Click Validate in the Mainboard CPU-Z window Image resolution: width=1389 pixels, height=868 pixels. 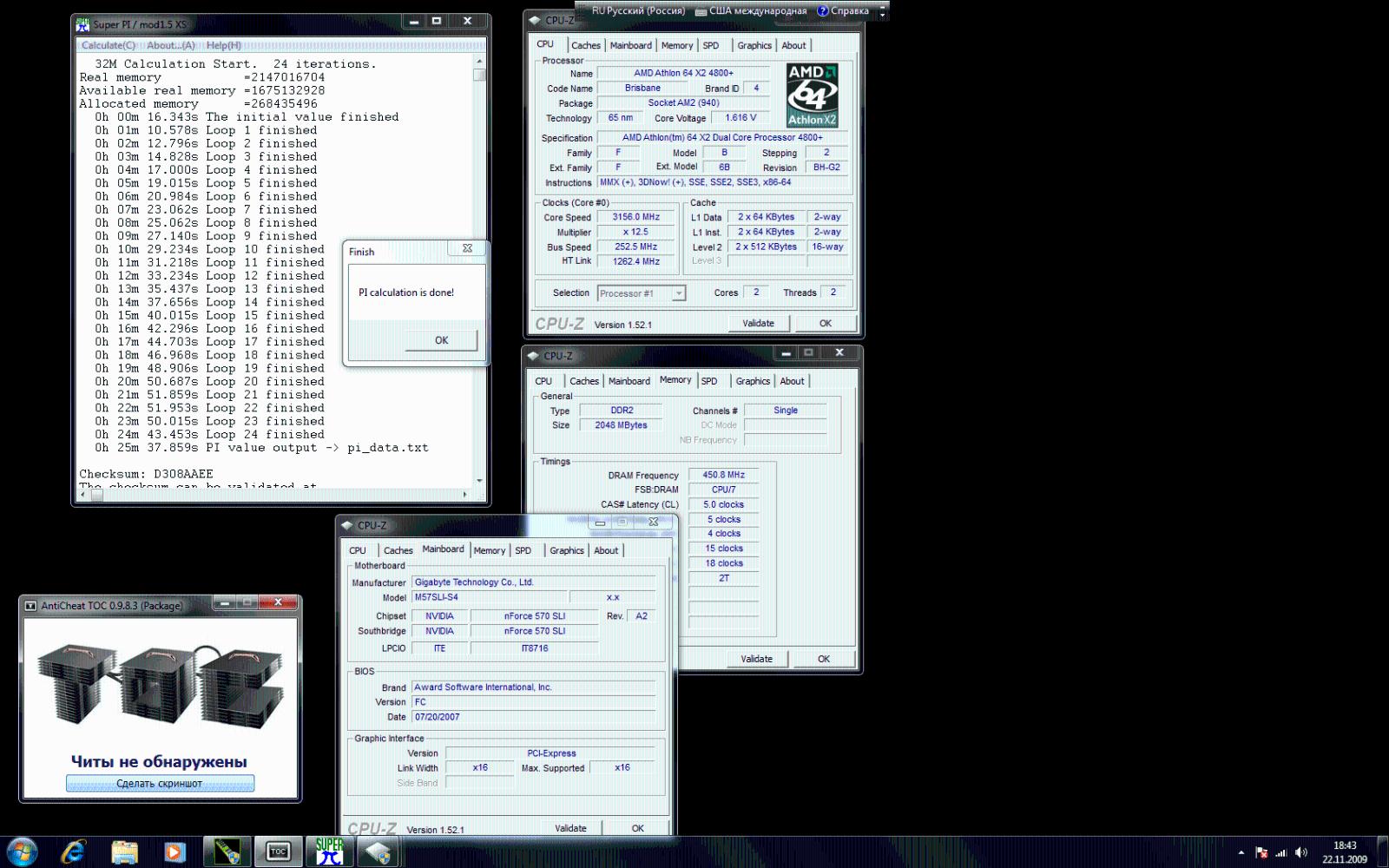(570, 828)
